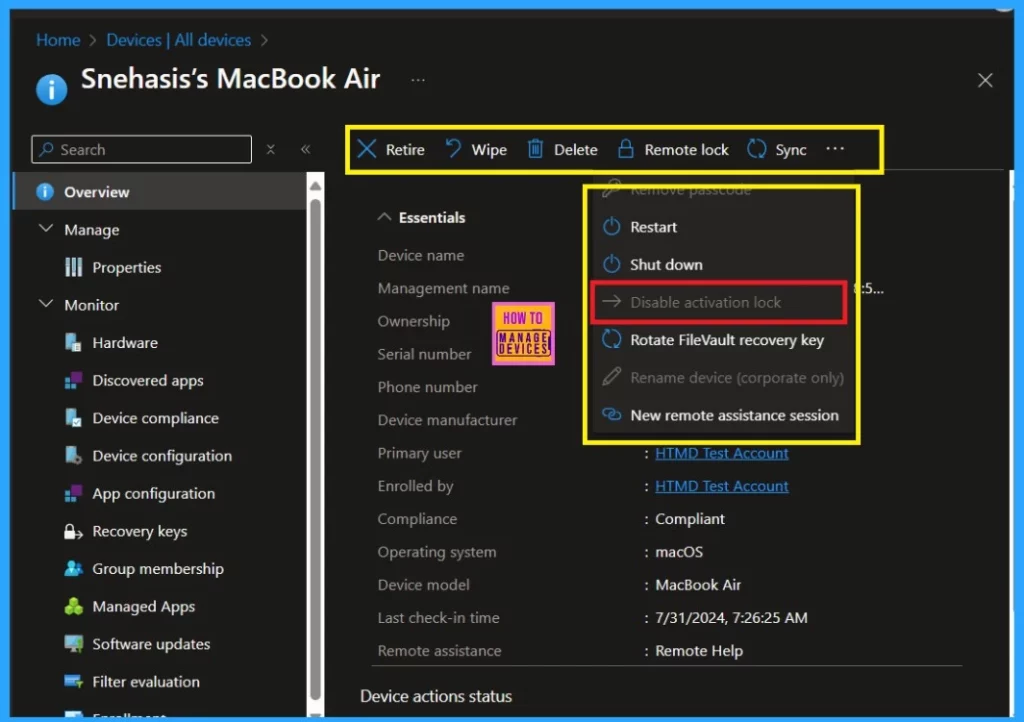Click the Filter evaluation icon

click(73, 682)
